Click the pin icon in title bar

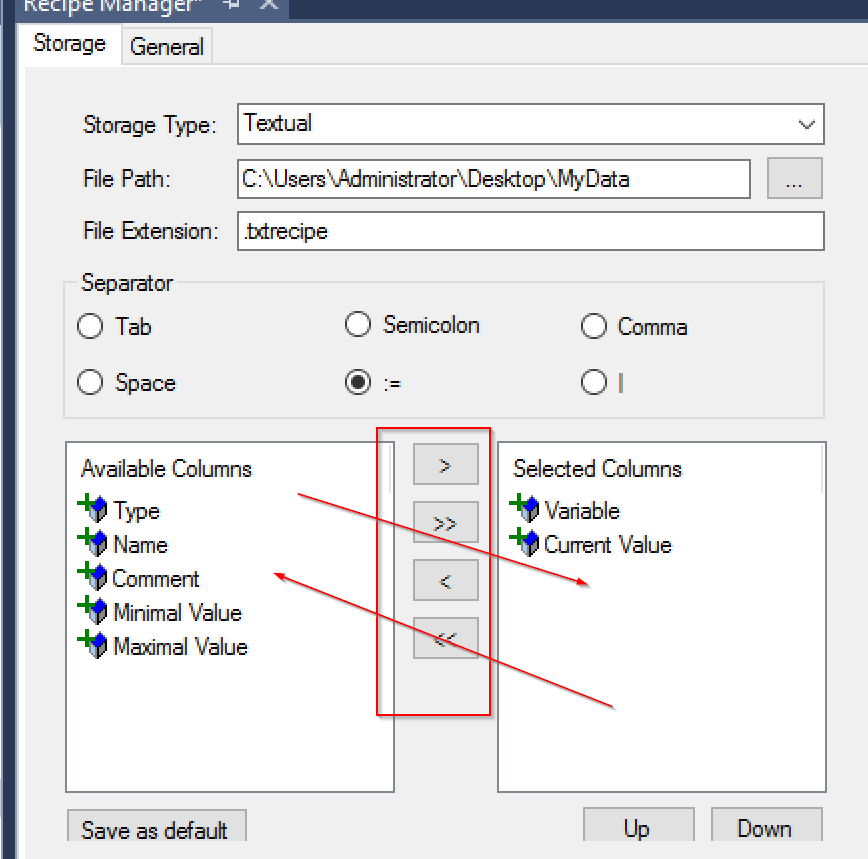coord(231,4)
